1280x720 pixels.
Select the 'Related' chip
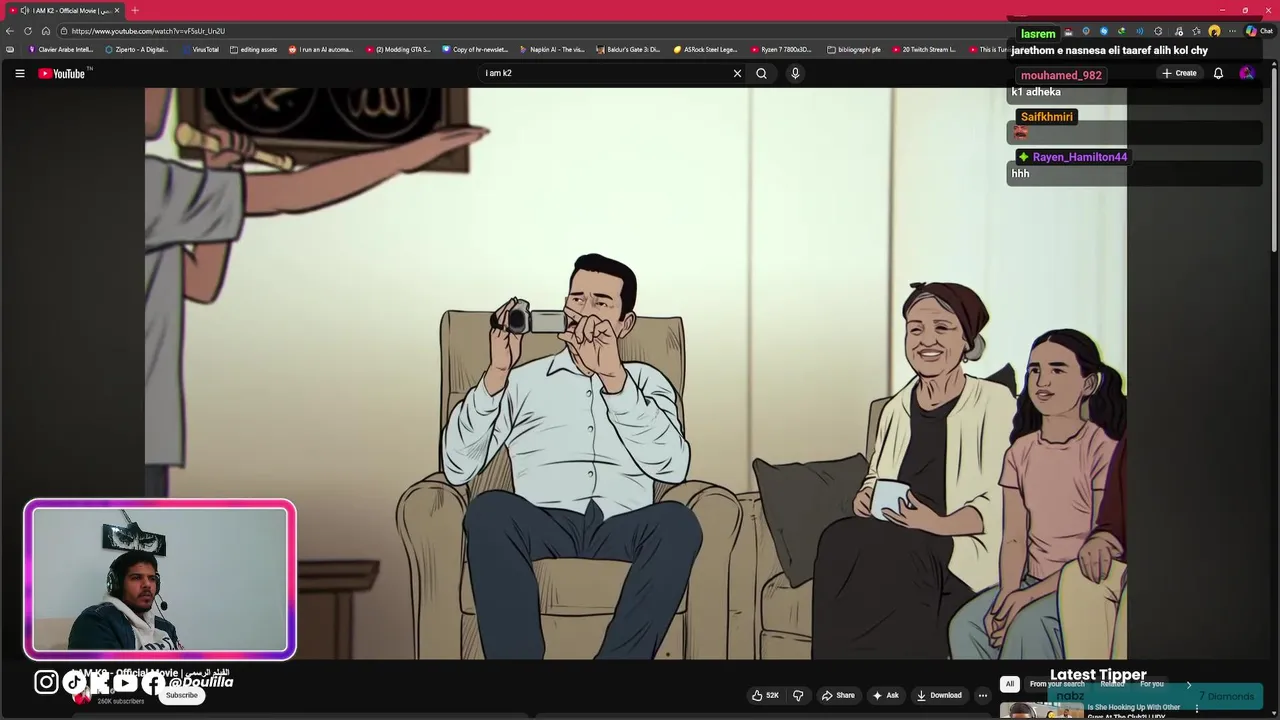pos(1112,684)
